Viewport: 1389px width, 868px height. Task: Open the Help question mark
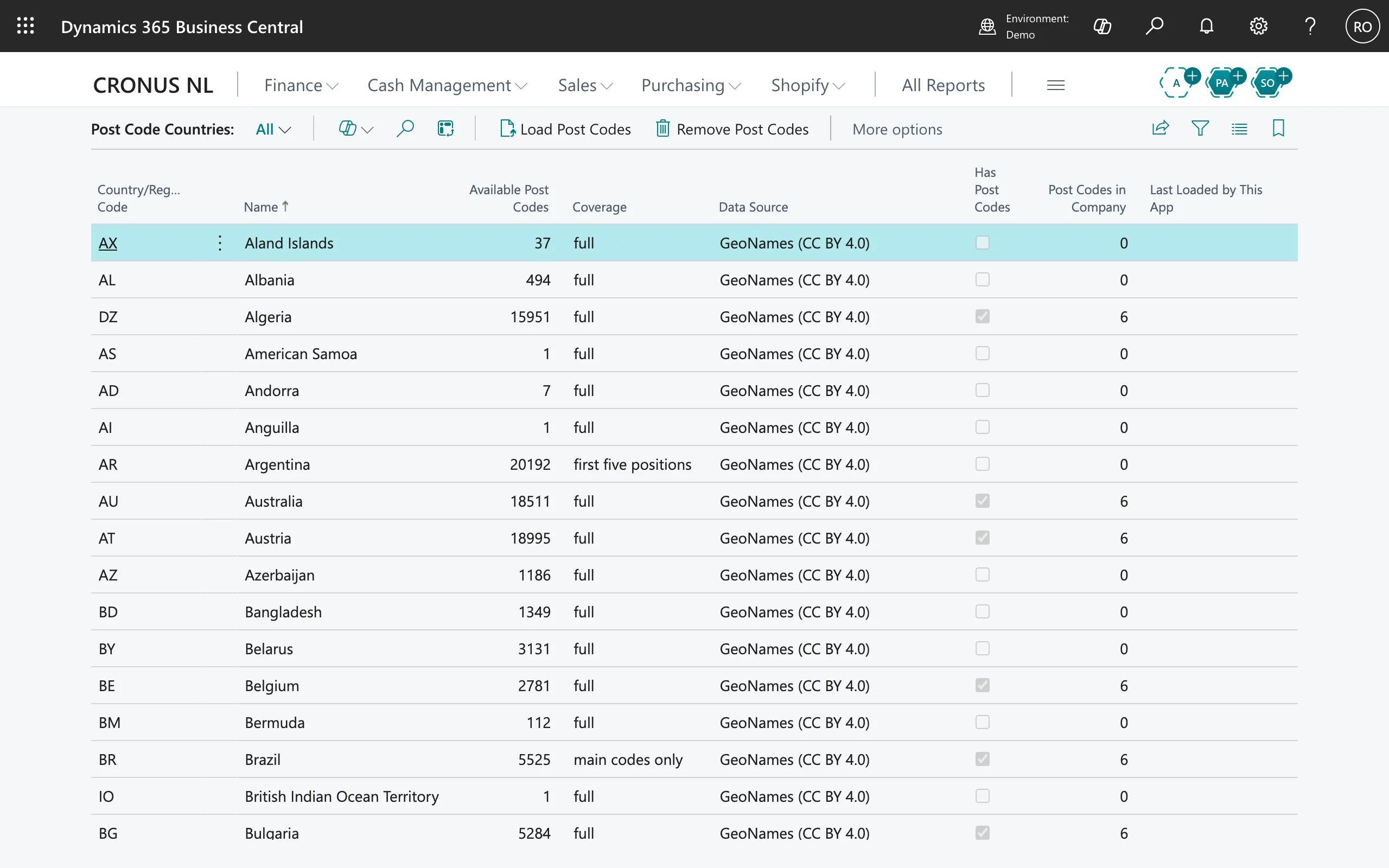tap(1310, 27)
